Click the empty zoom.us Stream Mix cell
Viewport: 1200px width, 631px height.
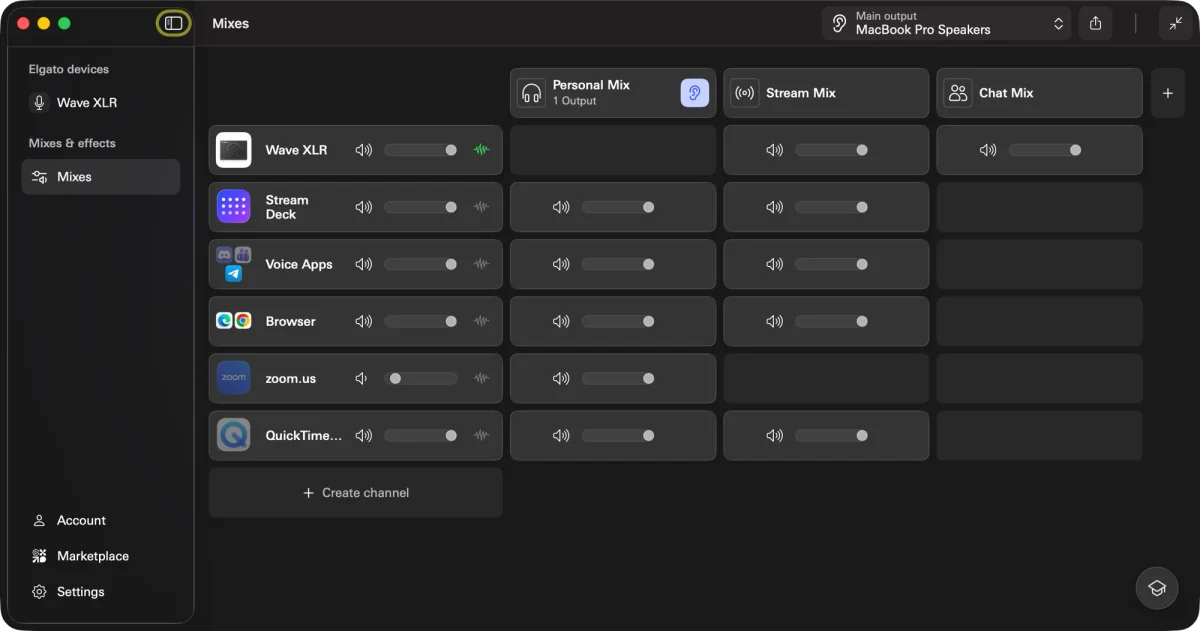(826, 378)
